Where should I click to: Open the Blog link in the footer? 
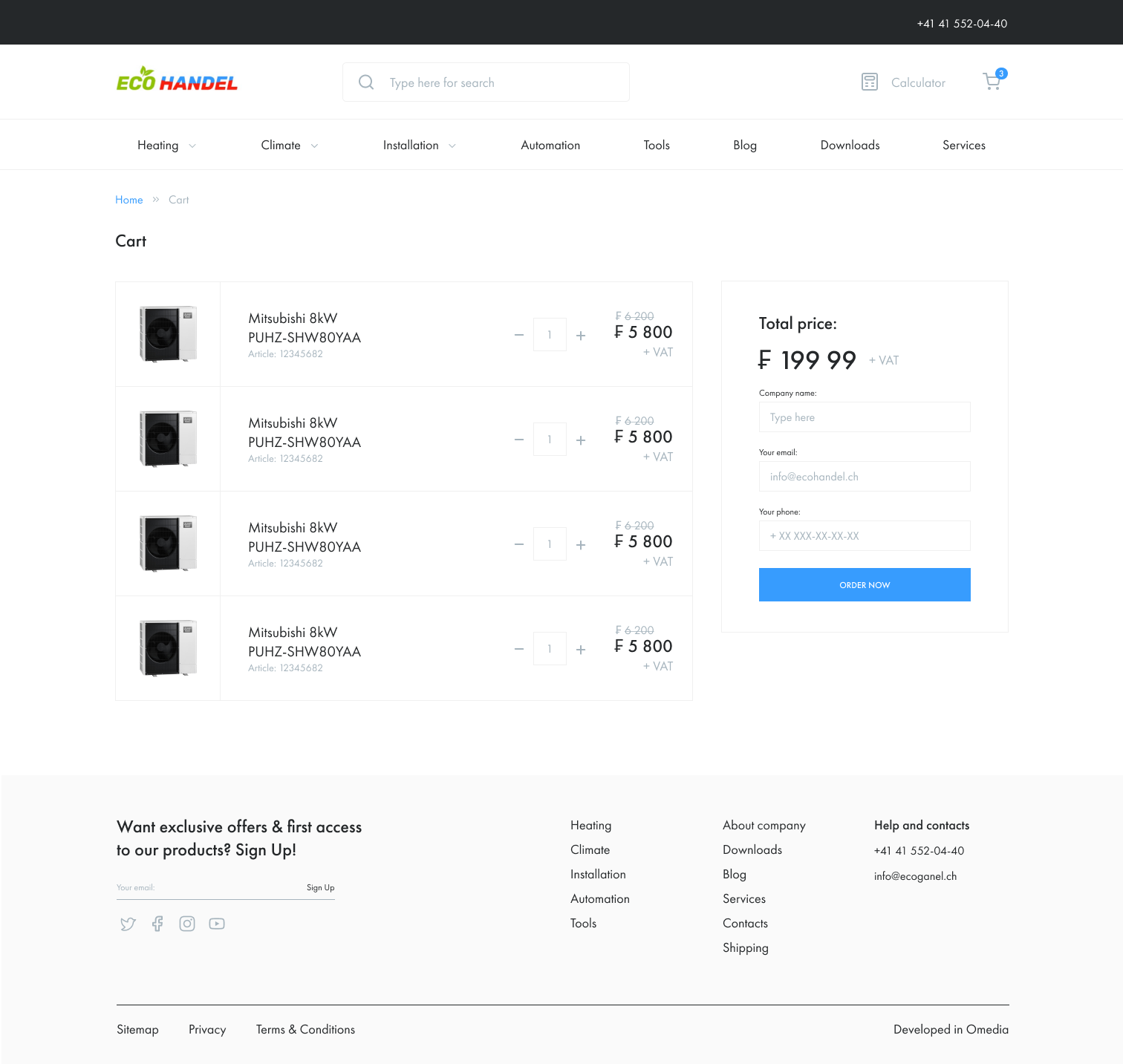[735, 875]
